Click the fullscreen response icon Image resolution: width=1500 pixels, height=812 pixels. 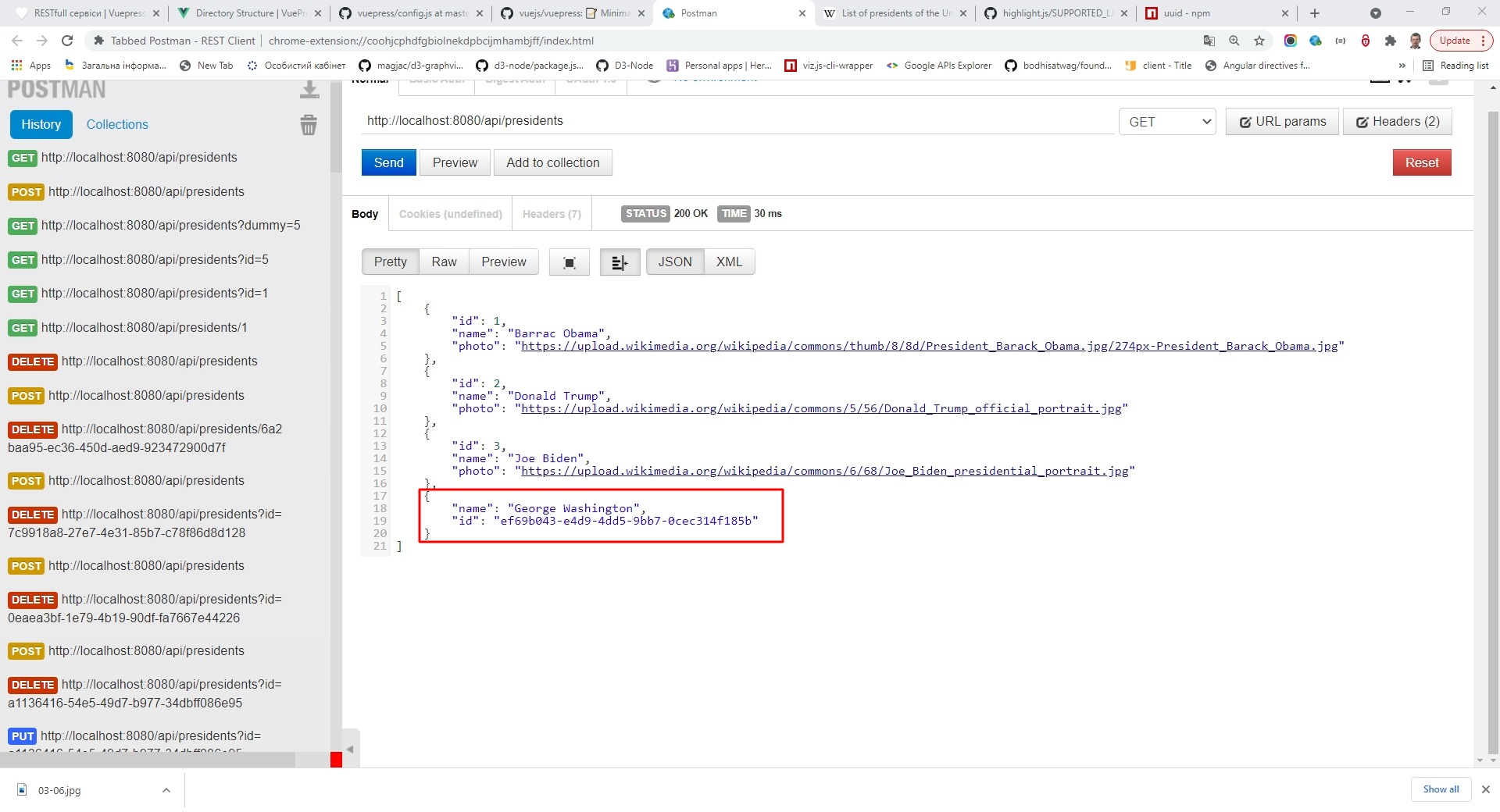[570, 262]
